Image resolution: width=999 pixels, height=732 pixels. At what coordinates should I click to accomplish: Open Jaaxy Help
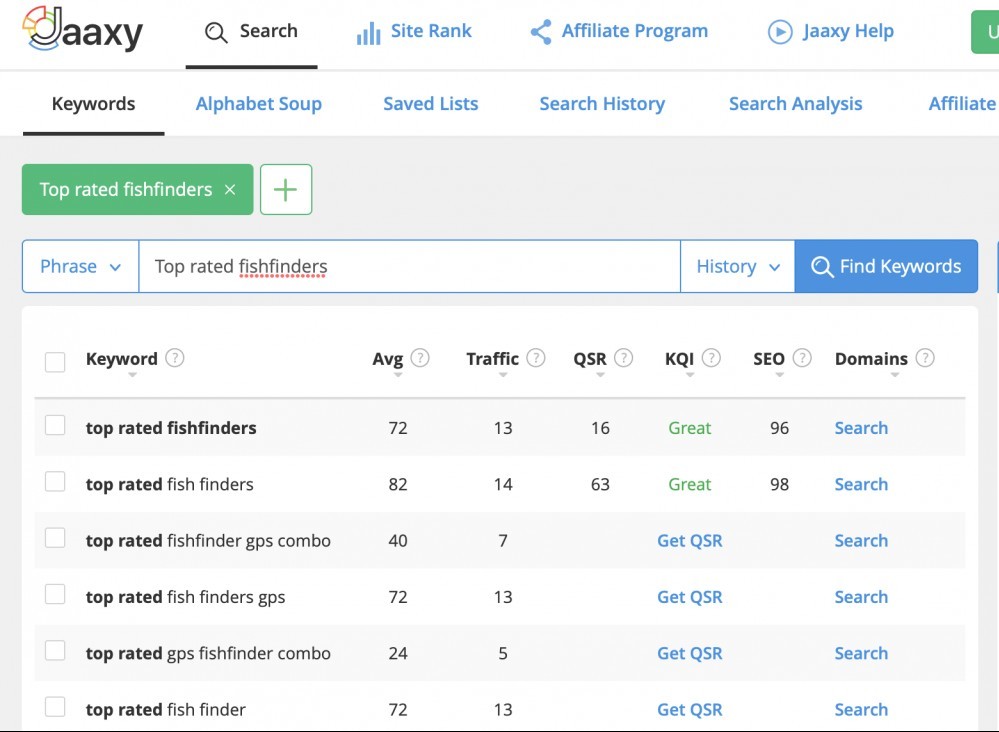(831, 31)
